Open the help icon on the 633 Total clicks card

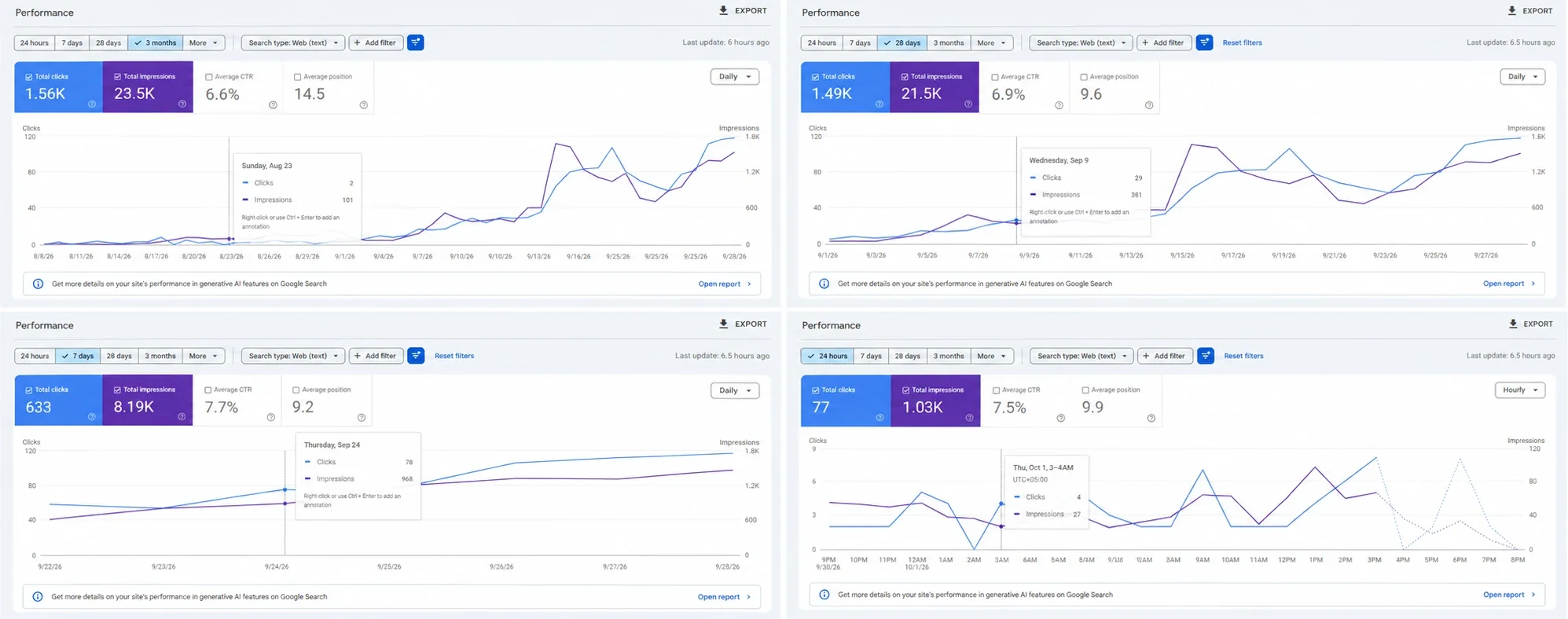[92, 417]
